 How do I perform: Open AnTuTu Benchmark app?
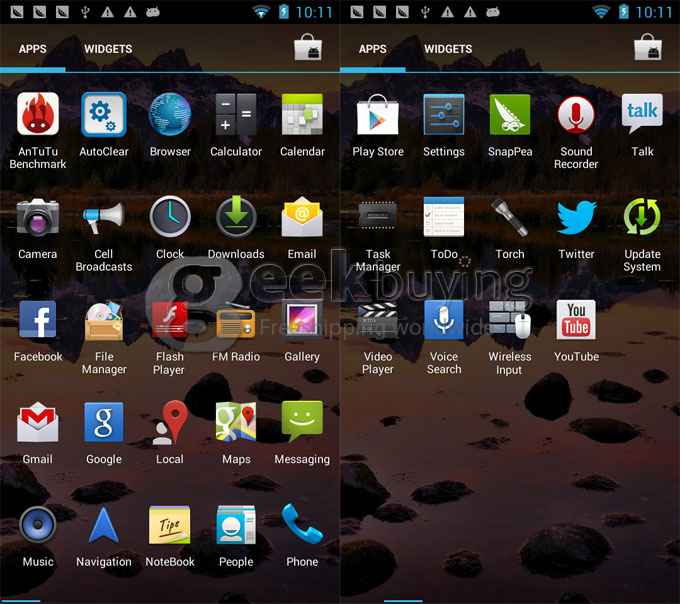(x=38, y=114)
